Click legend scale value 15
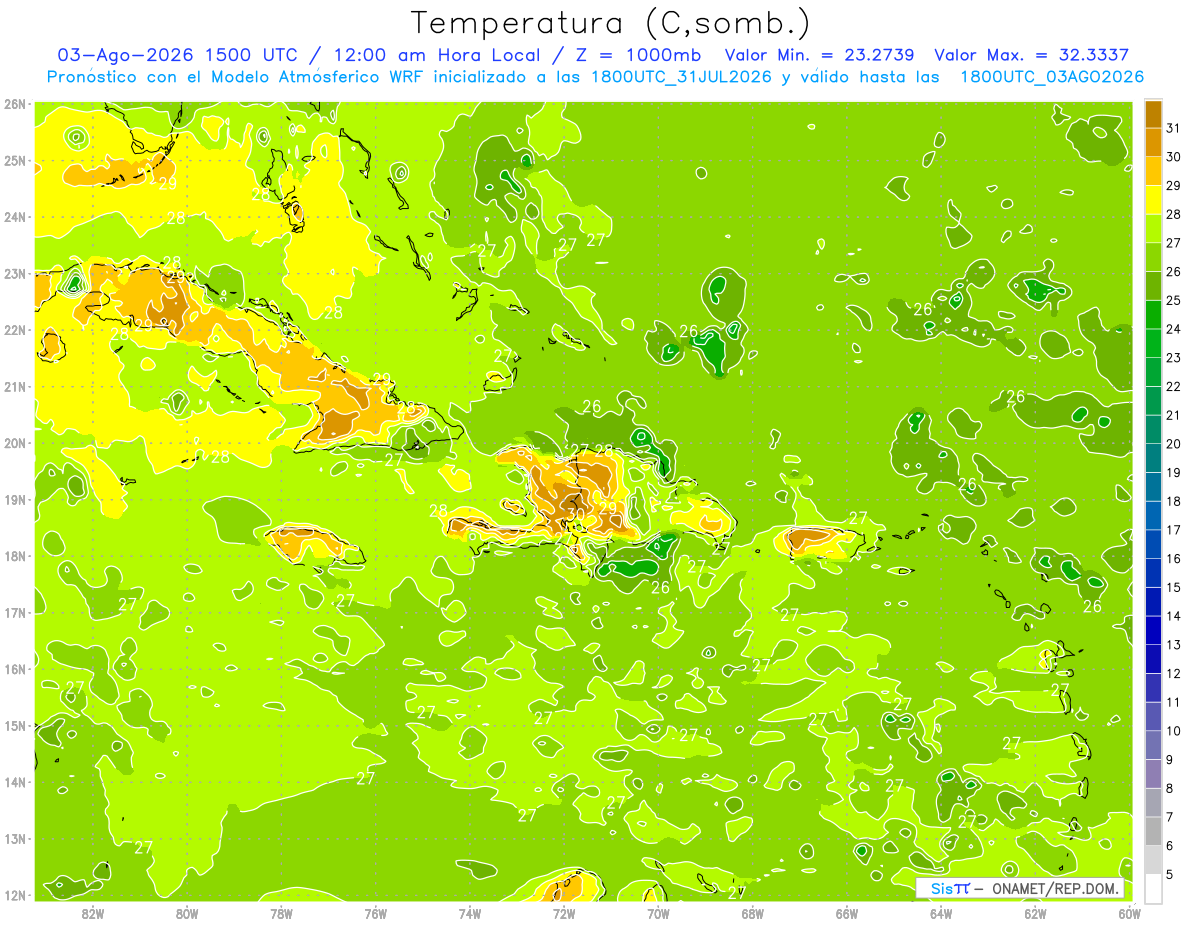 1173,587
